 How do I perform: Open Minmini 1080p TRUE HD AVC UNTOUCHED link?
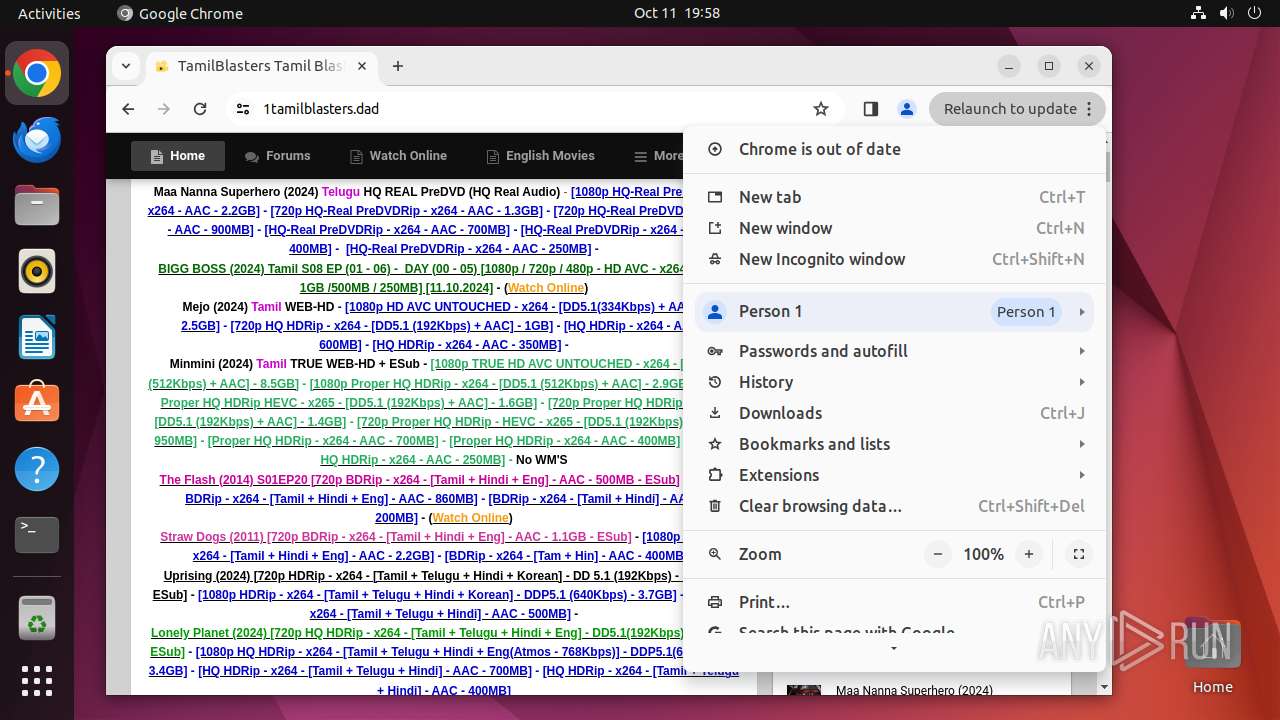(557, 364)
